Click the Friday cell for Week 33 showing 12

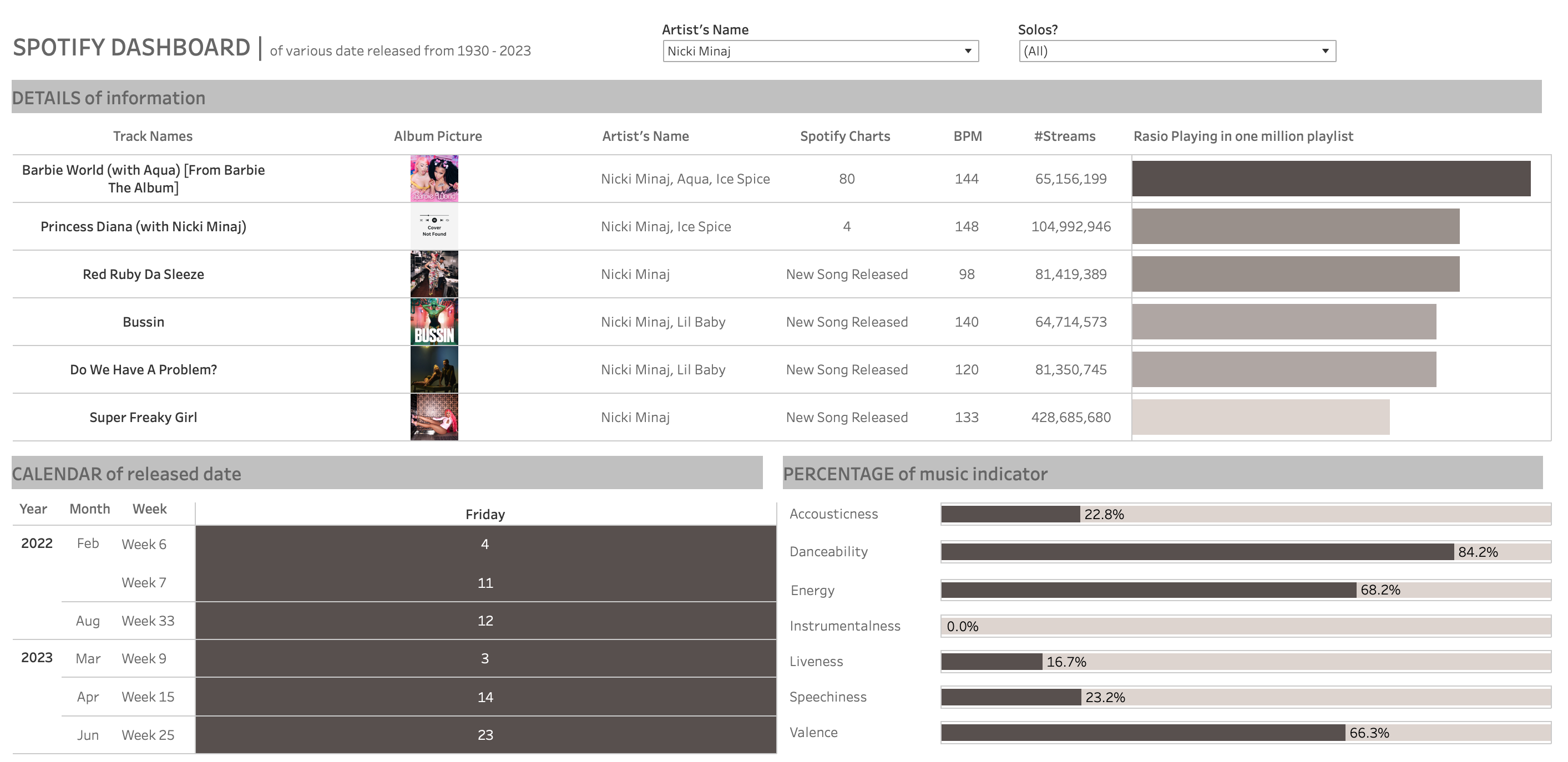pyautogui.click(x=485, y=621)
